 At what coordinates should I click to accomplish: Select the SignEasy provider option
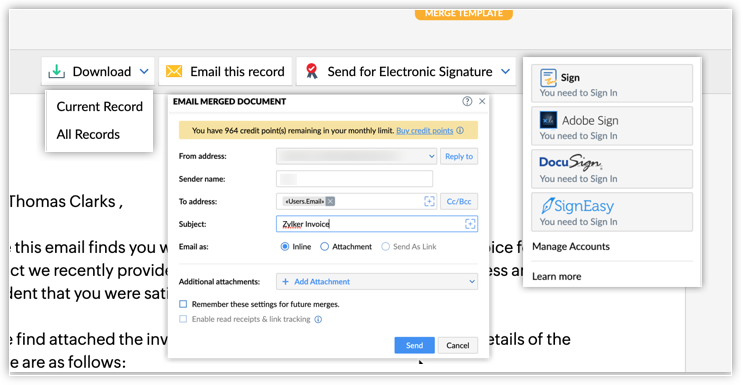pos(612,212)
